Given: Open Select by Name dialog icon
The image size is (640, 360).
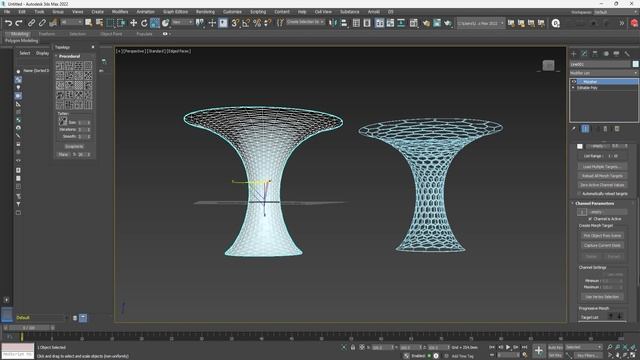Looking at the screenshot, I should pyautogui.click(x=99, y=23).
